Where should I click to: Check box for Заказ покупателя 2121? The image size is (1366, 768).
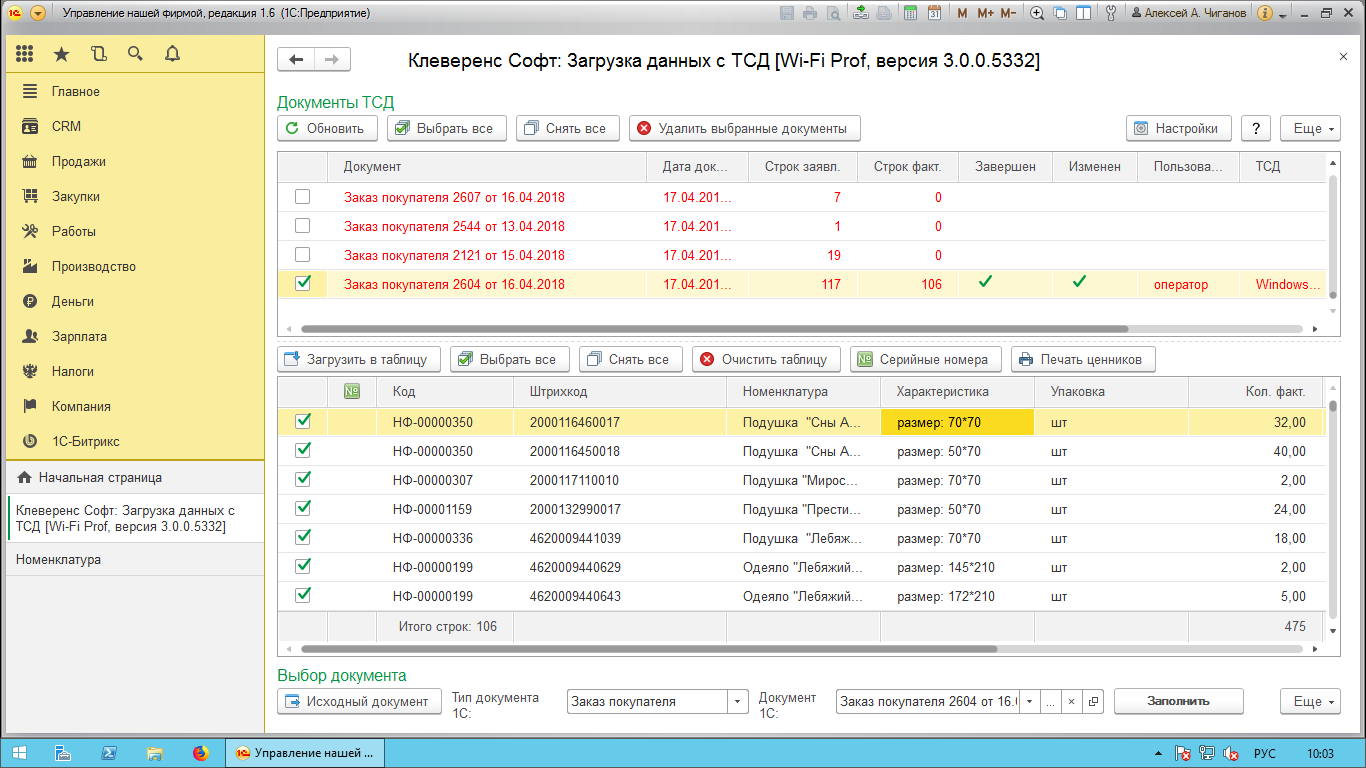pos(302,255)
